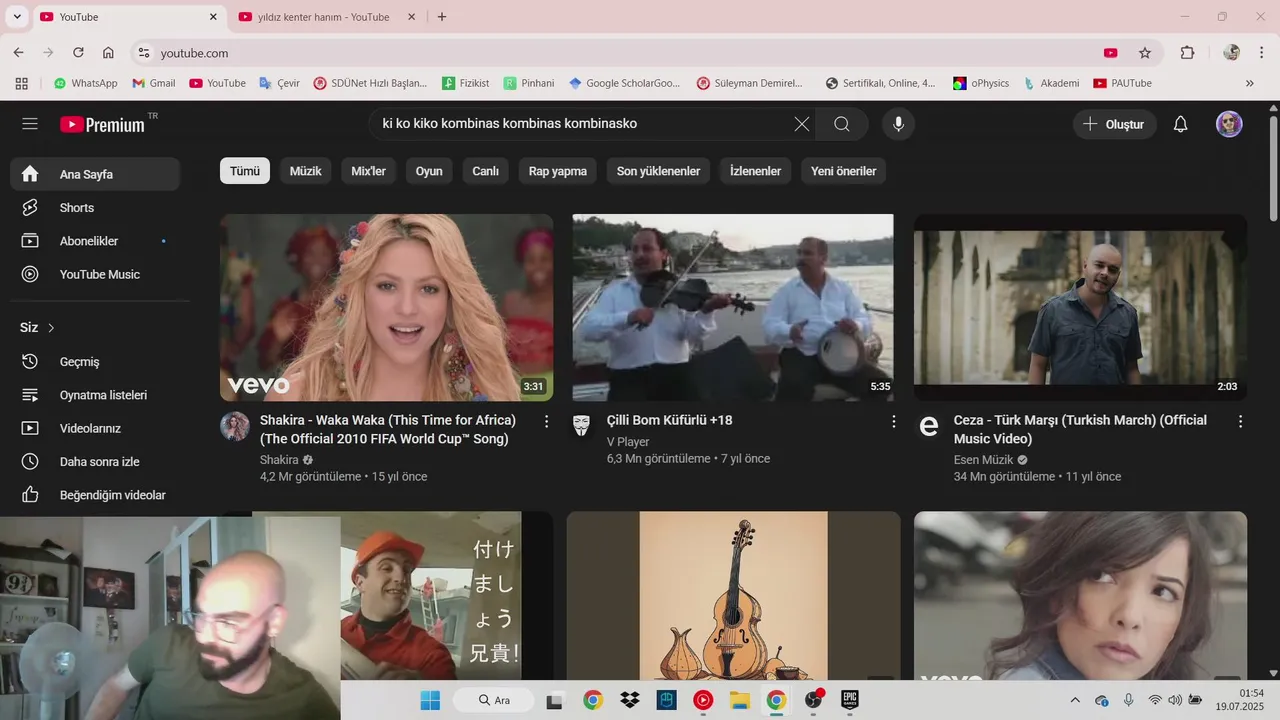Open the tab search dropdown arrow
The width and height of the screenshot is (1280, 720).
(17, 17)
